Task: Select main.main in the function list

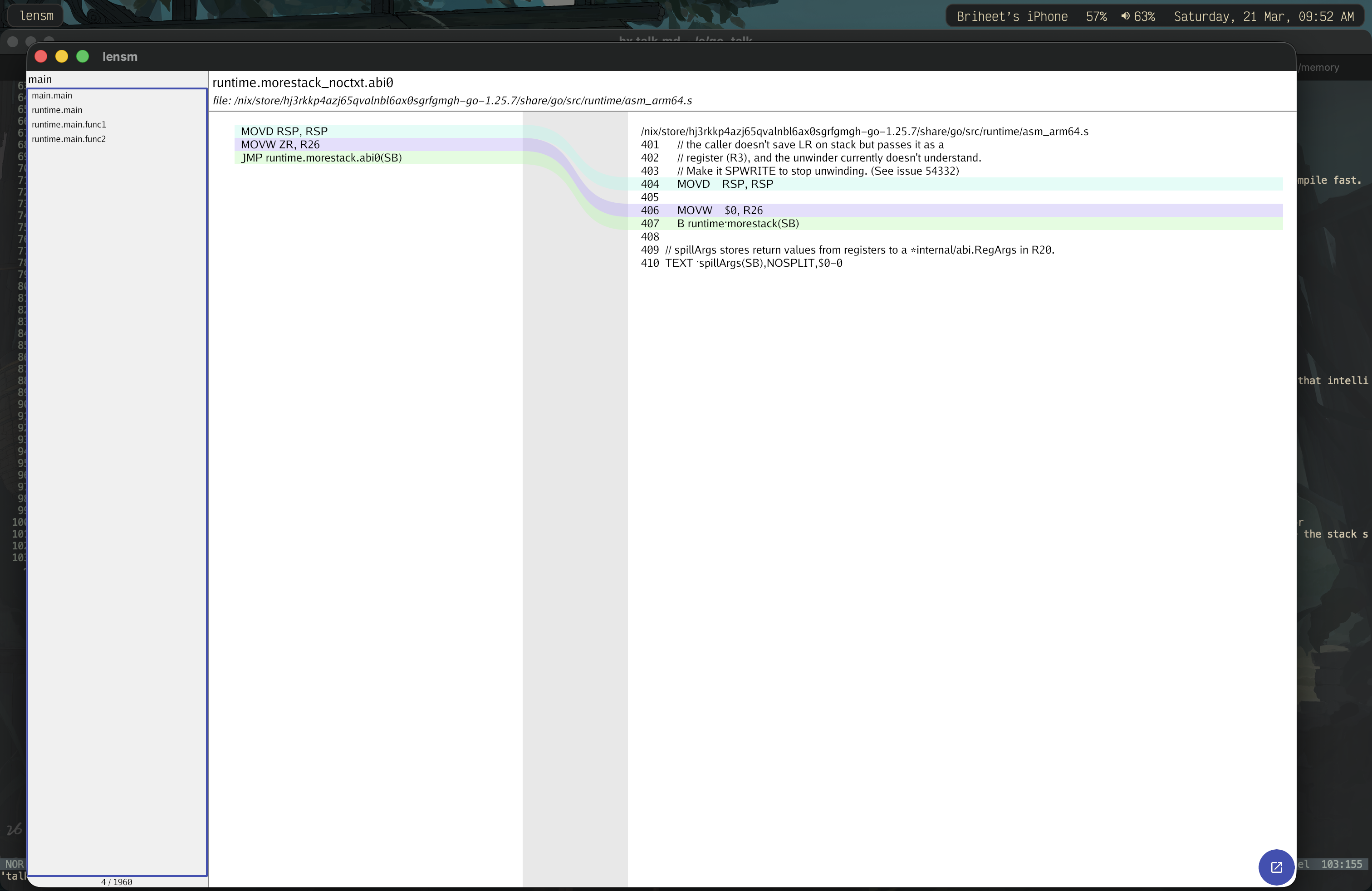Action: (x=52, y=96)
